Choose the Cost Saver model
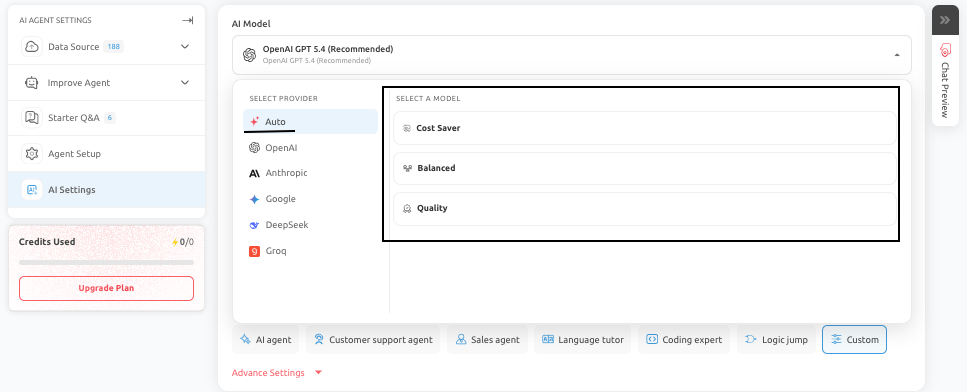 click(644, 128)
